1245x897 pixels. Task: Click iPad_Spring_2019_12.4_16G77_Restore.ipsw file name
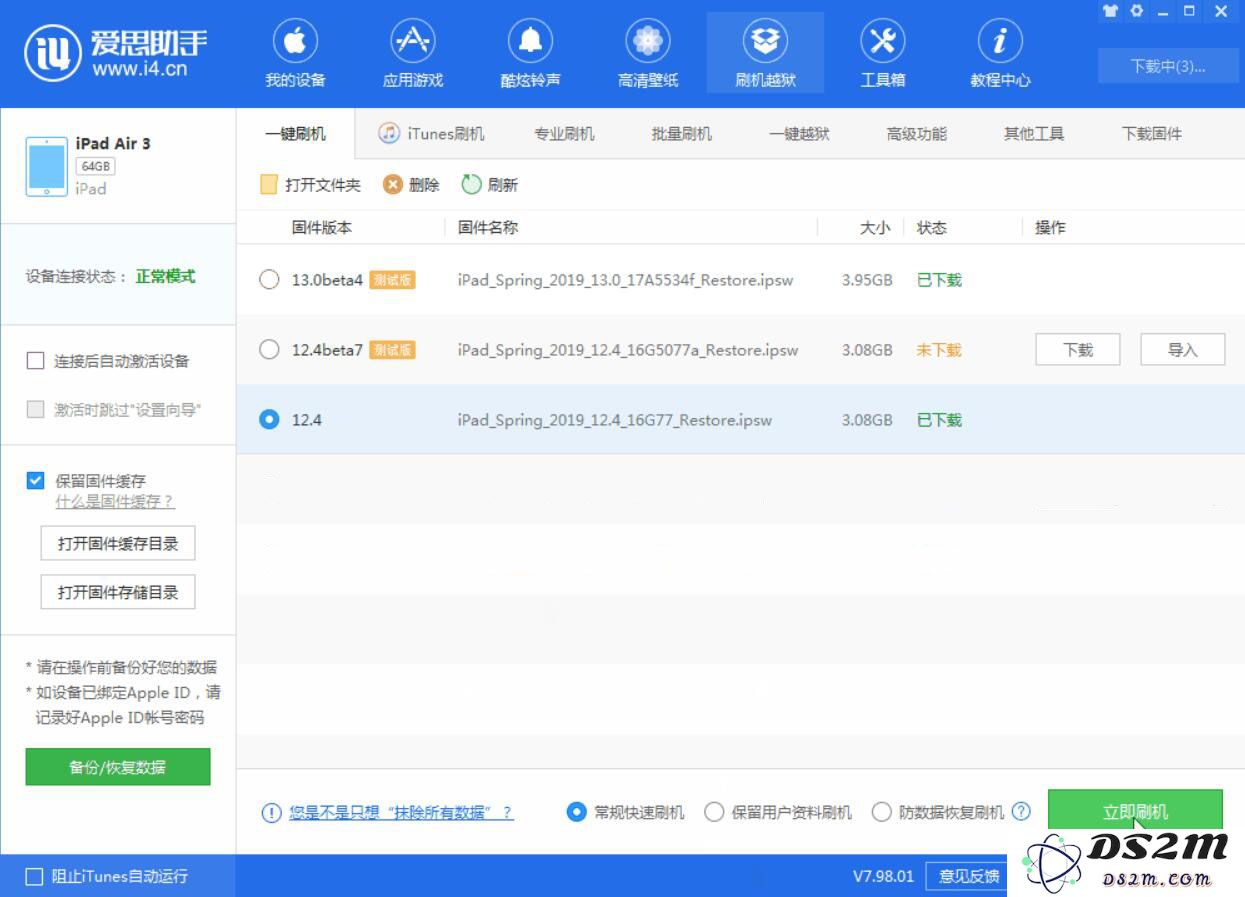[x=615, y=420]
